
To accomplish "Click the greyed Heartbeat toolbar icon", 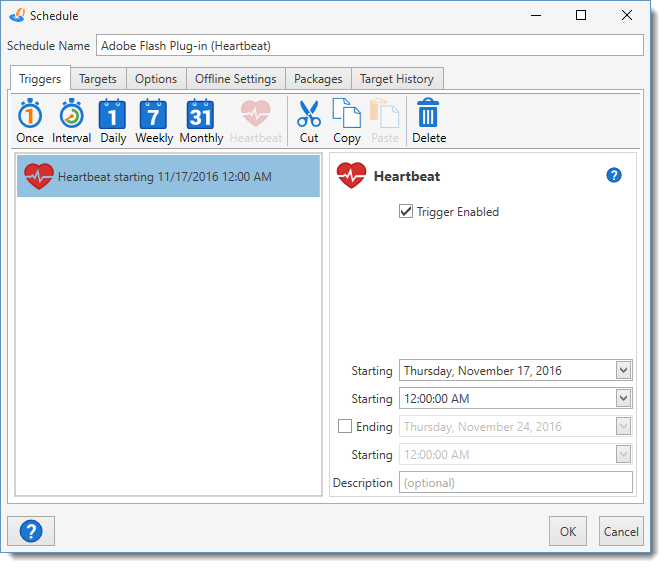I will tap(256, 121).
